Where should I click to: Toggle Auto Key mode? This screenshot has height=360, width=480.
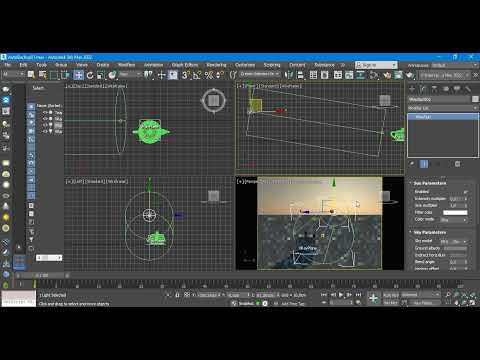[390, 295]
